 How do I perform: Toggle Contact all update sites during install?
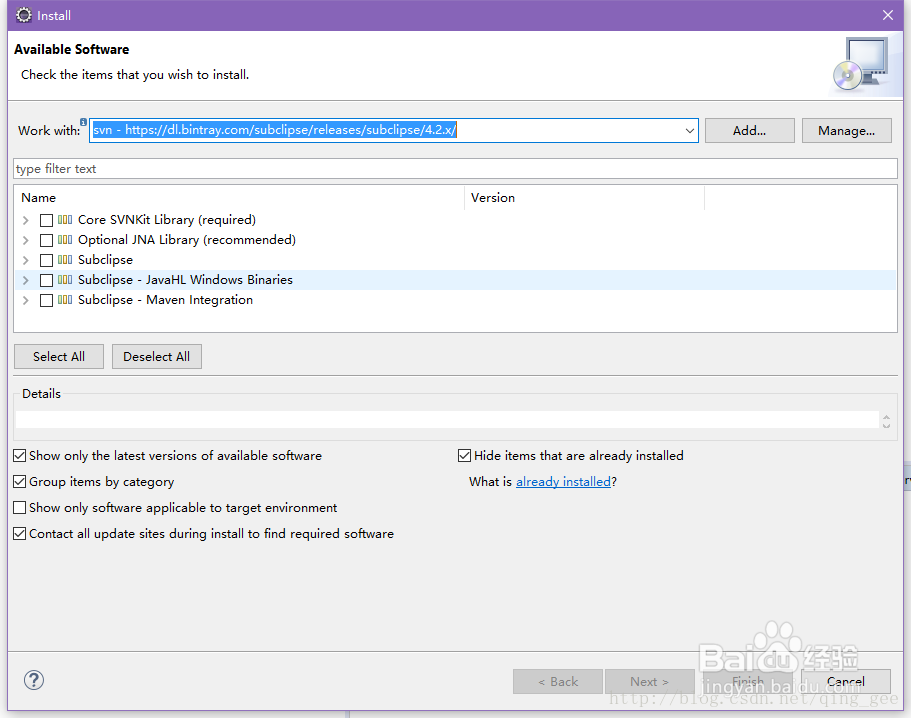(x=20, y=534)
